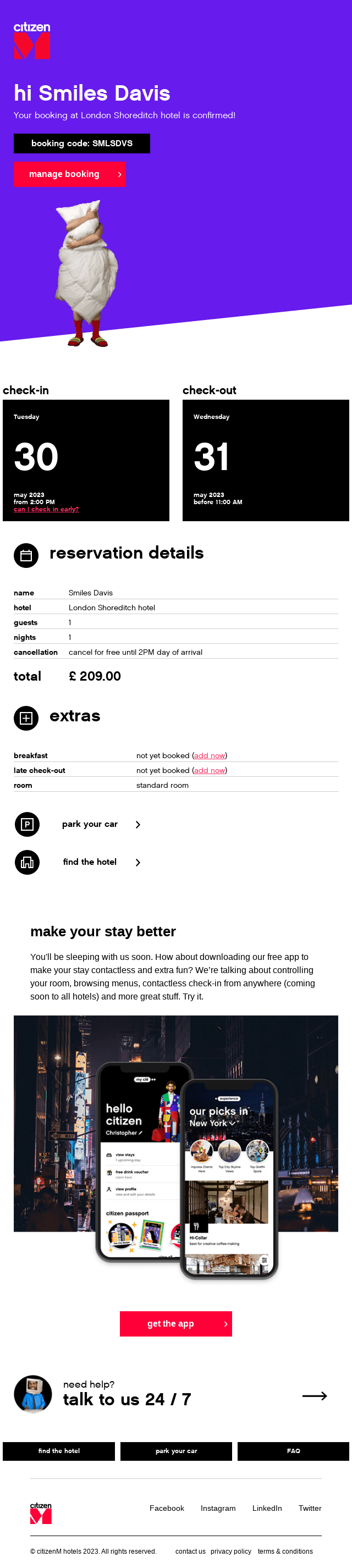352x1568 pixels.
Task: Click the hotel building icon
Action: click(x=27, y=862)
